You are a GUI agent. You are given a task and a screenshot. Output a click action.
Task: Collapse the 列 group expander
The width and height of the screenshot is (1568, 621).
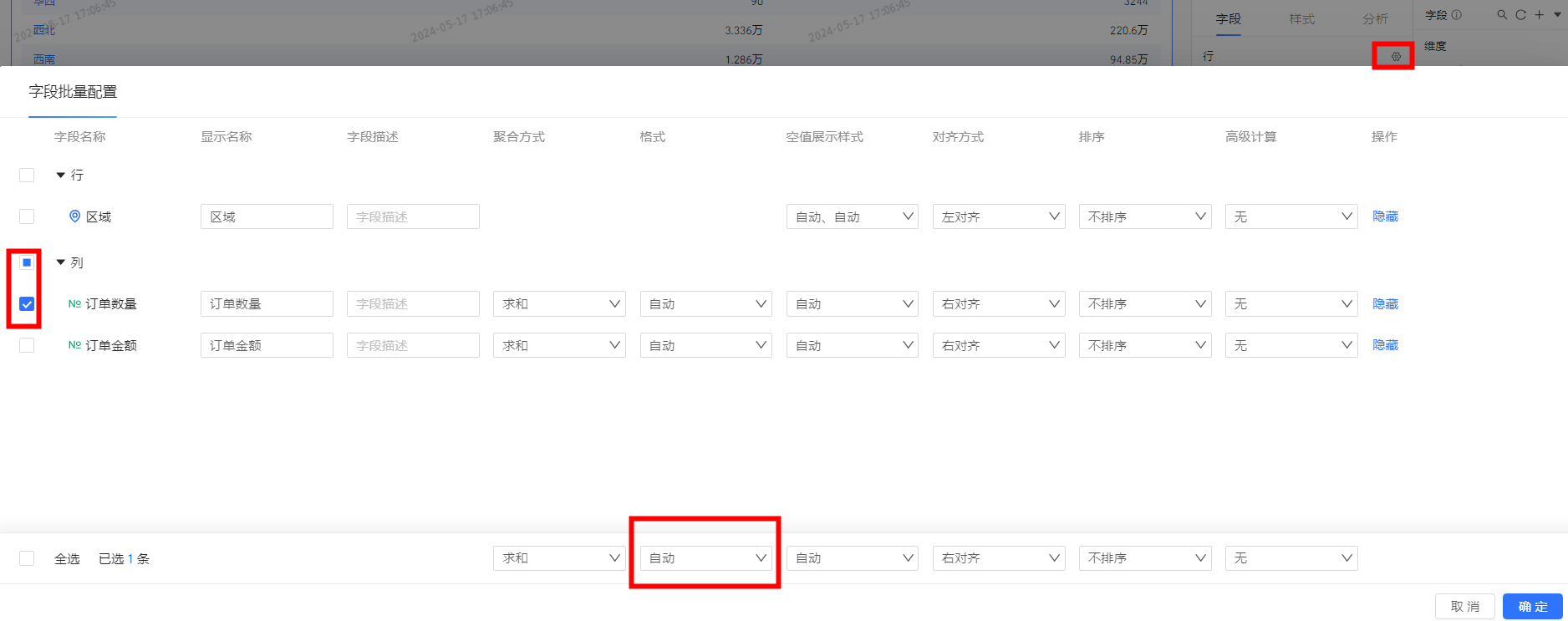pos(60,262)
